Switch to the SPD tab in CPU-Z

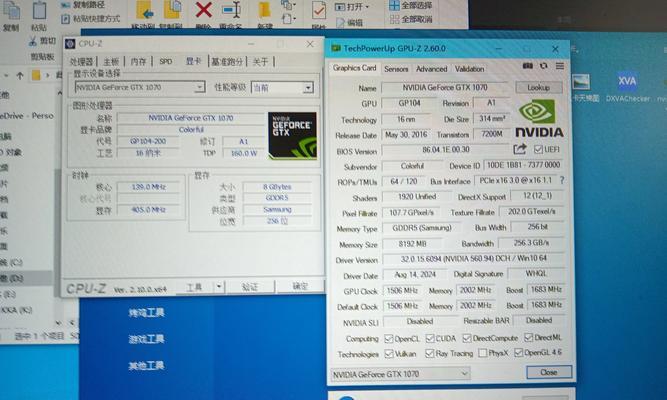166,62
